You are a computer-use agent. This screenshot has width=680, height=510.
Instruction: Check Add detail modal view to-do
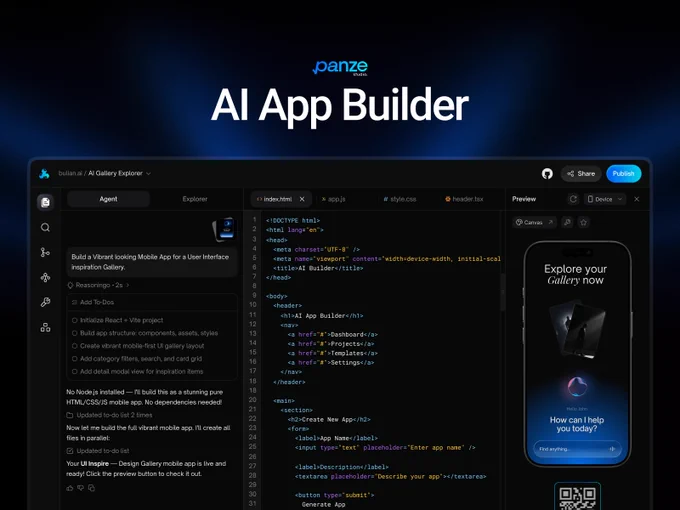(75, 371)
